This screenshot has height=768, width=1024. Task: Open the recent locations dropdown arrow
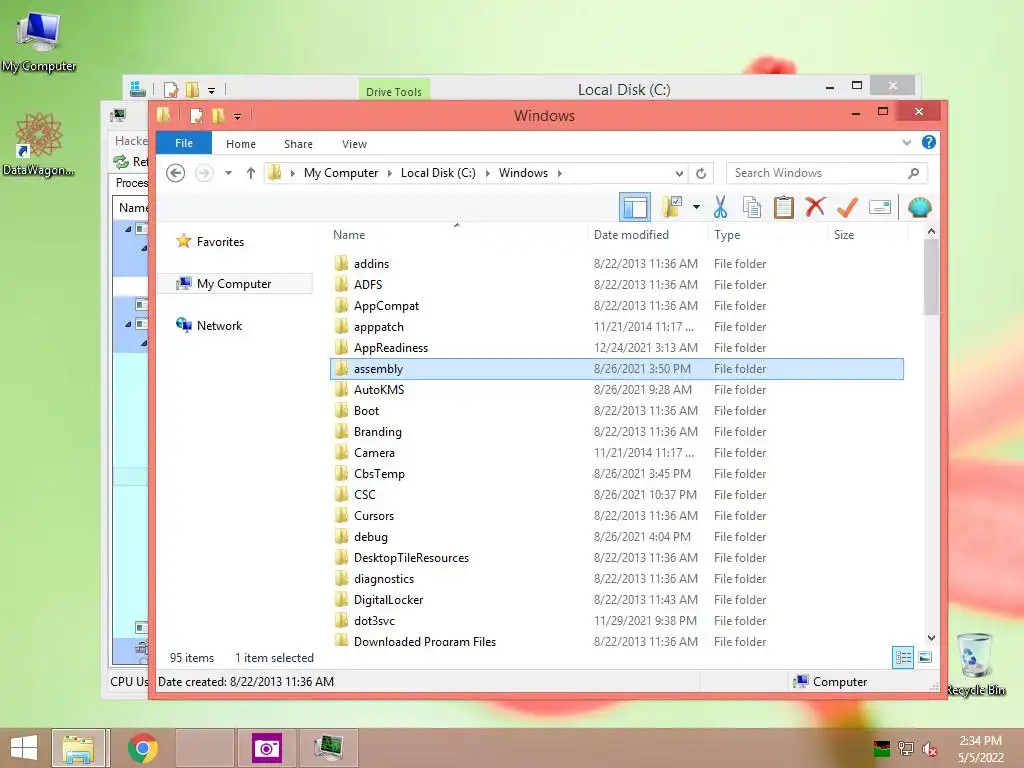pyautogui.click(x=229, y=173)
